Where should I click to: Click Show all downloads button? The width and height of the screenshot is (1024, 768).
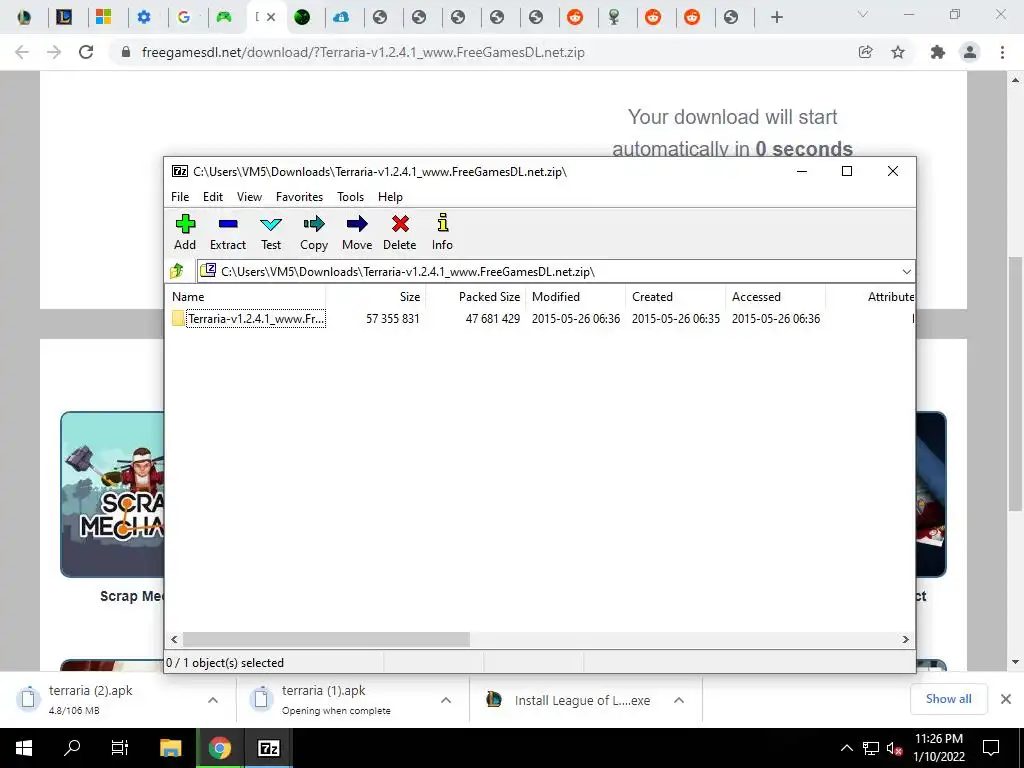pyautogui.click(x=948, y=699)
